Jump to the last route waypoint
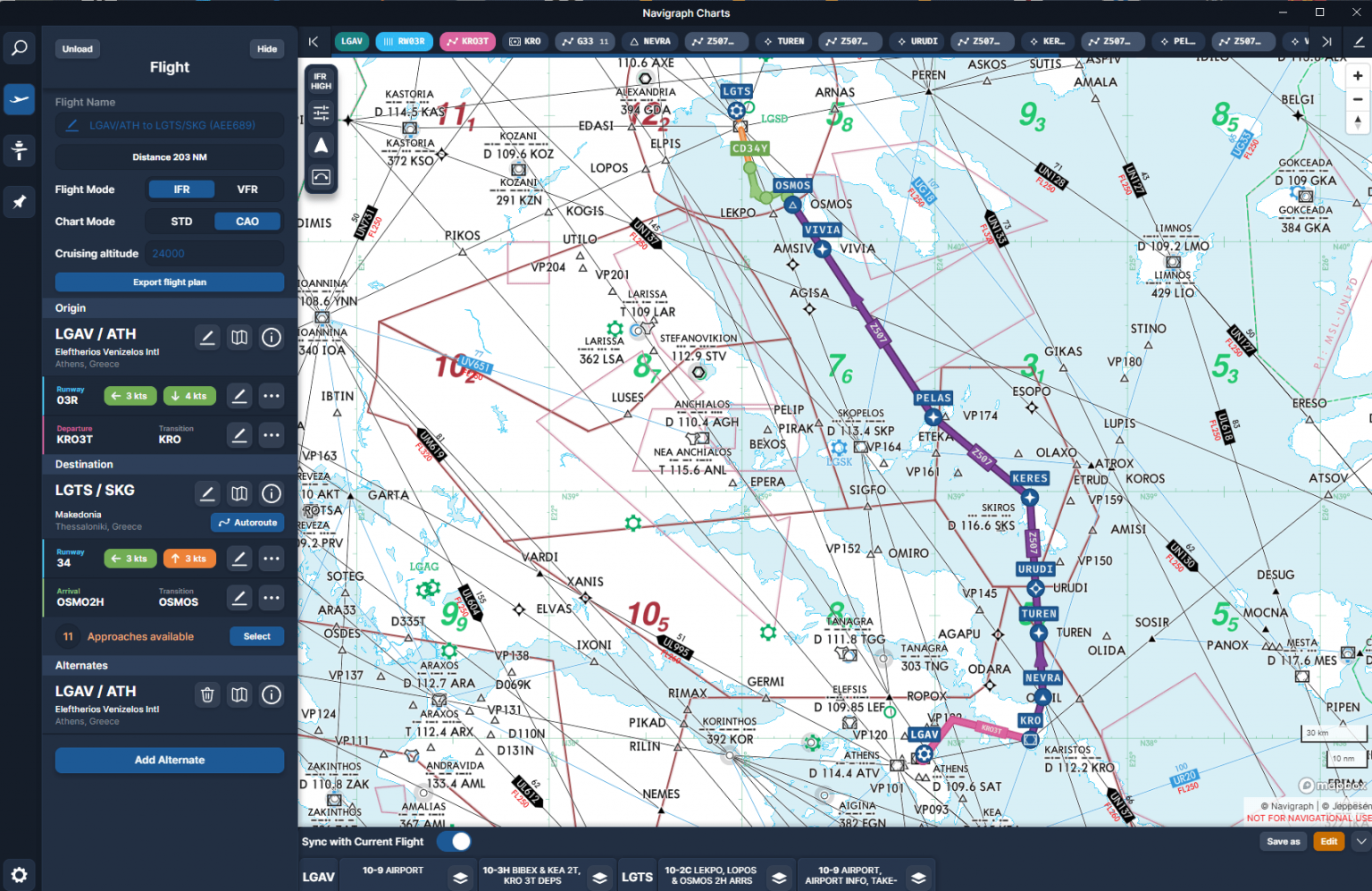Viewport: 1372px width, 891px height. (x=1326, y=41)
